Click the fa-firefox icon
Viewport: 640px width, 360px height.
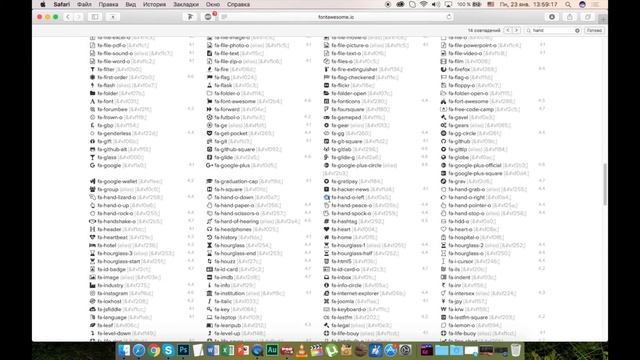point(443,69)
